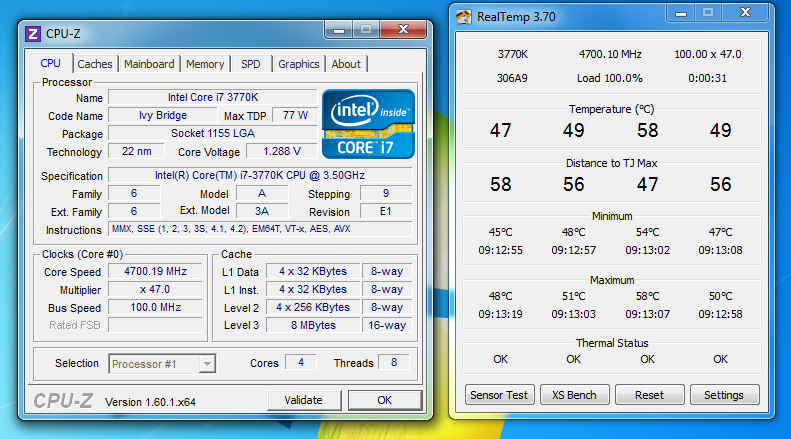
Task: Click the Intel Core i7 logo badge
Action: click(x=368, y=124)
